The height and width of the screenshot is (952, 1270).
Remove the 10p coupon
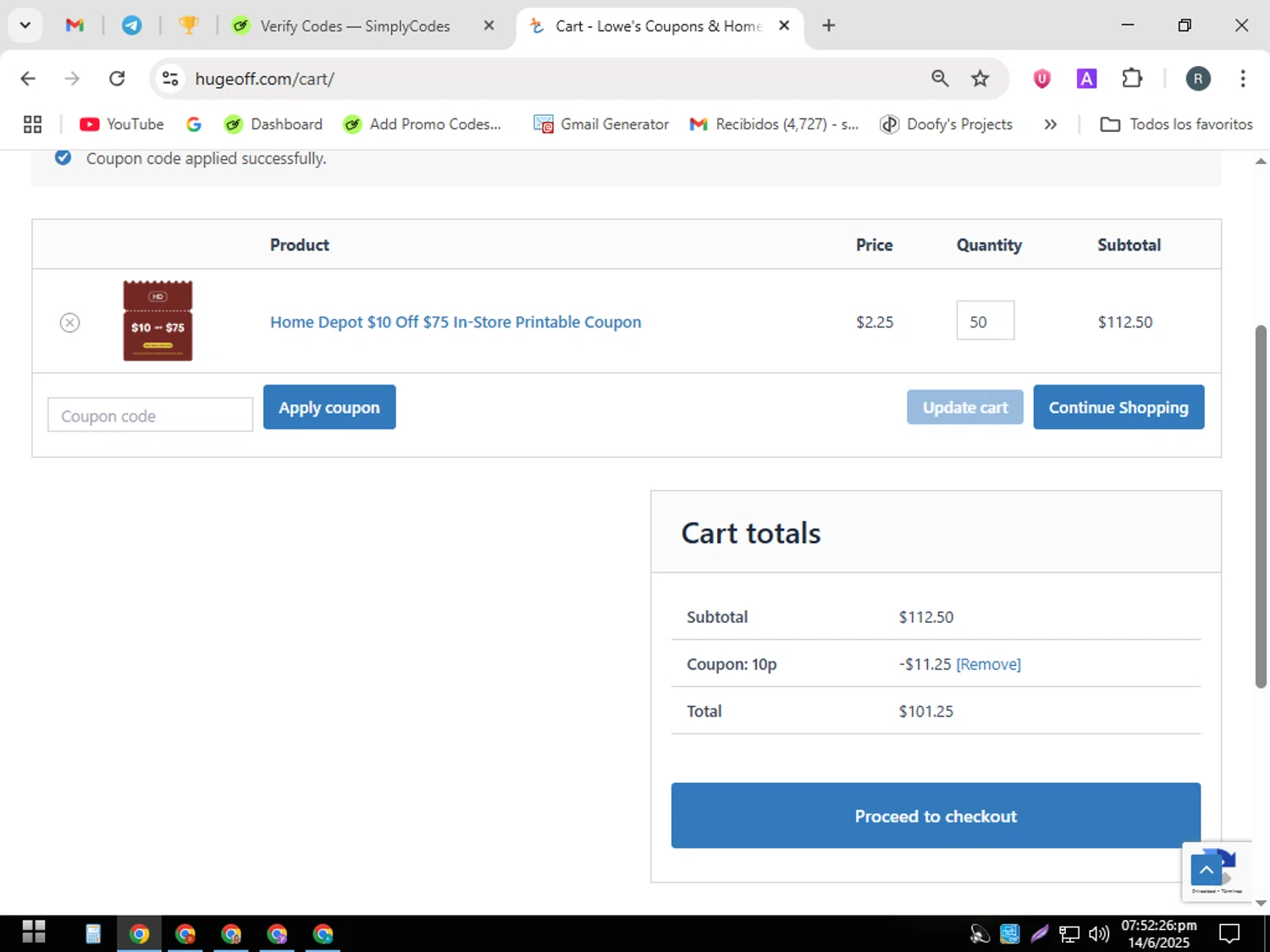coord(988,664)
